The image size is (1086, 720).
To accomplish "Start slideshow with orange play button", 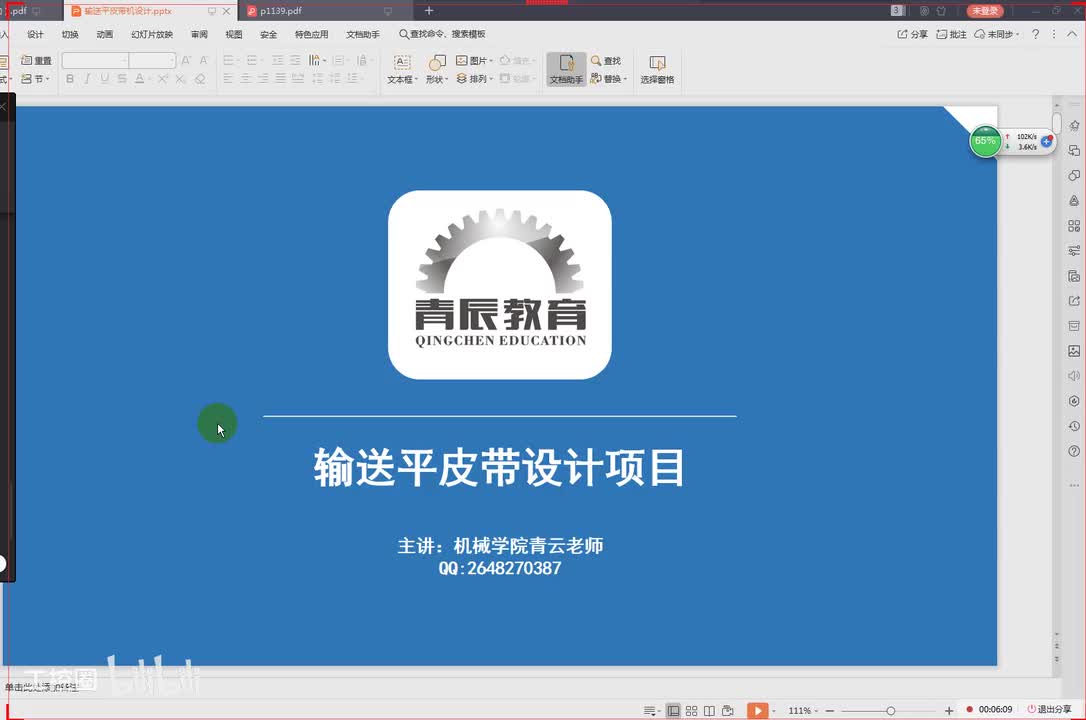I will [x=758, y=710].
